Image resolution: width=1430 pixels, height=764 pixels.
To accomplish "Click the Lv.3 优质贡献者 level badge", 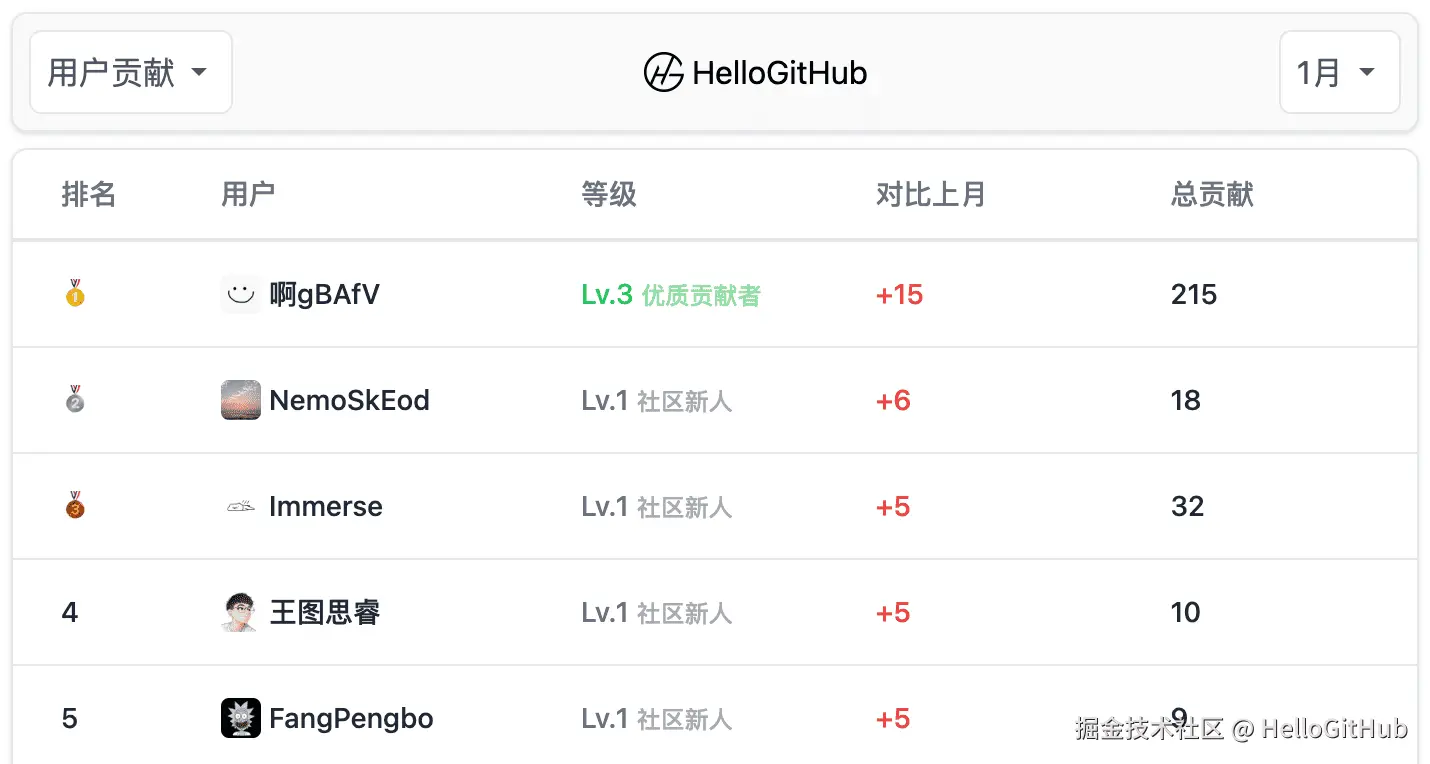I will coord(671,295).
